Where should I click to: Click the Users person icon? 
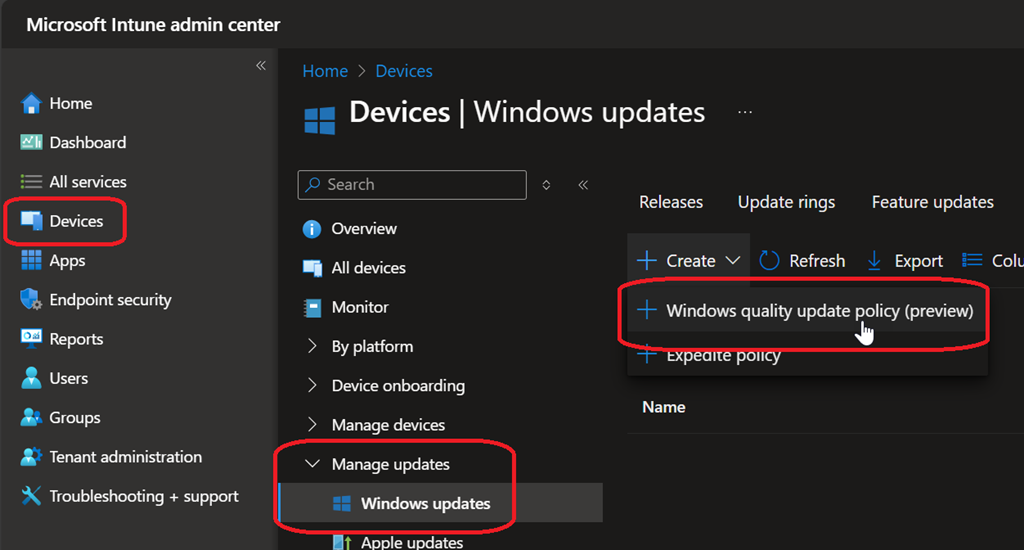pos(31,378)
